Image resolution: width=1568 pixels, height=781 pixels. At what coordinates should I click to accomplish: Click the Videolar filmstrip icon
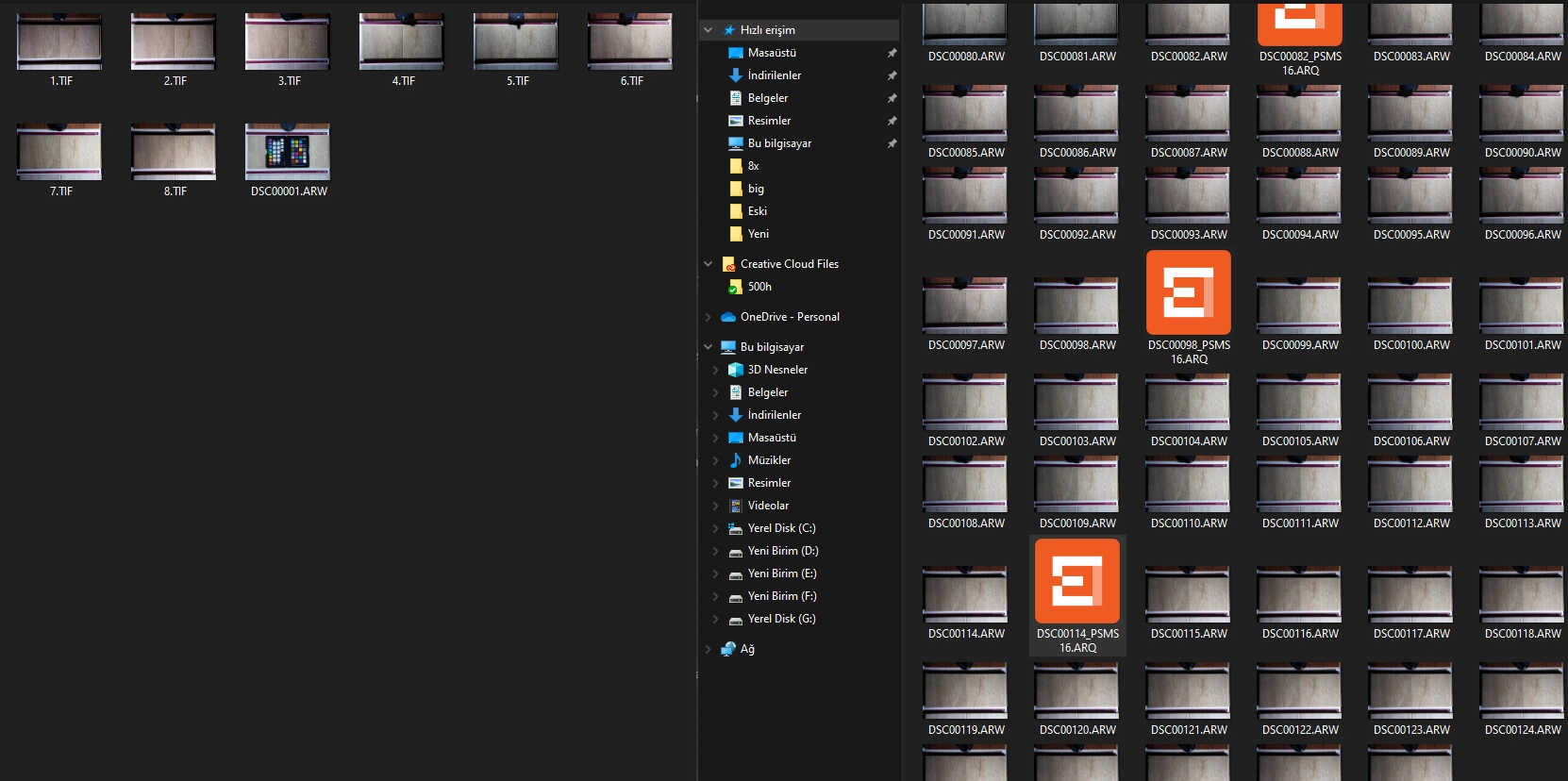[736, 506]
